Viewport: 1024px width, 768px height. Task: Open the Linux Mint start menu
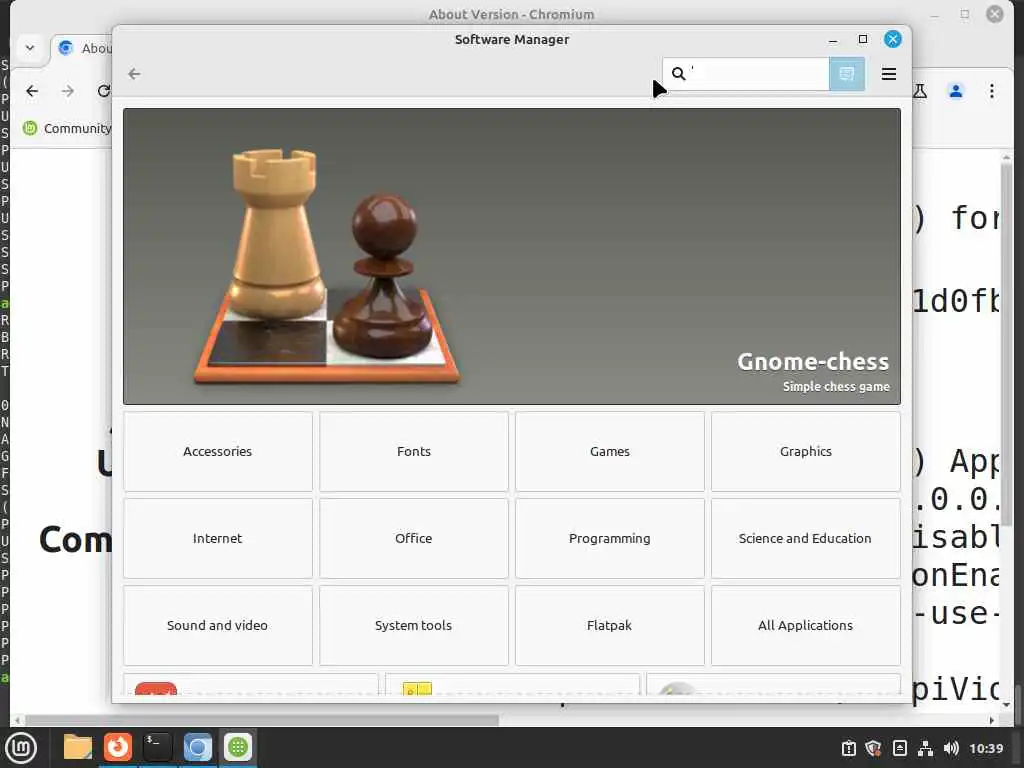click(x=21, y=748)
